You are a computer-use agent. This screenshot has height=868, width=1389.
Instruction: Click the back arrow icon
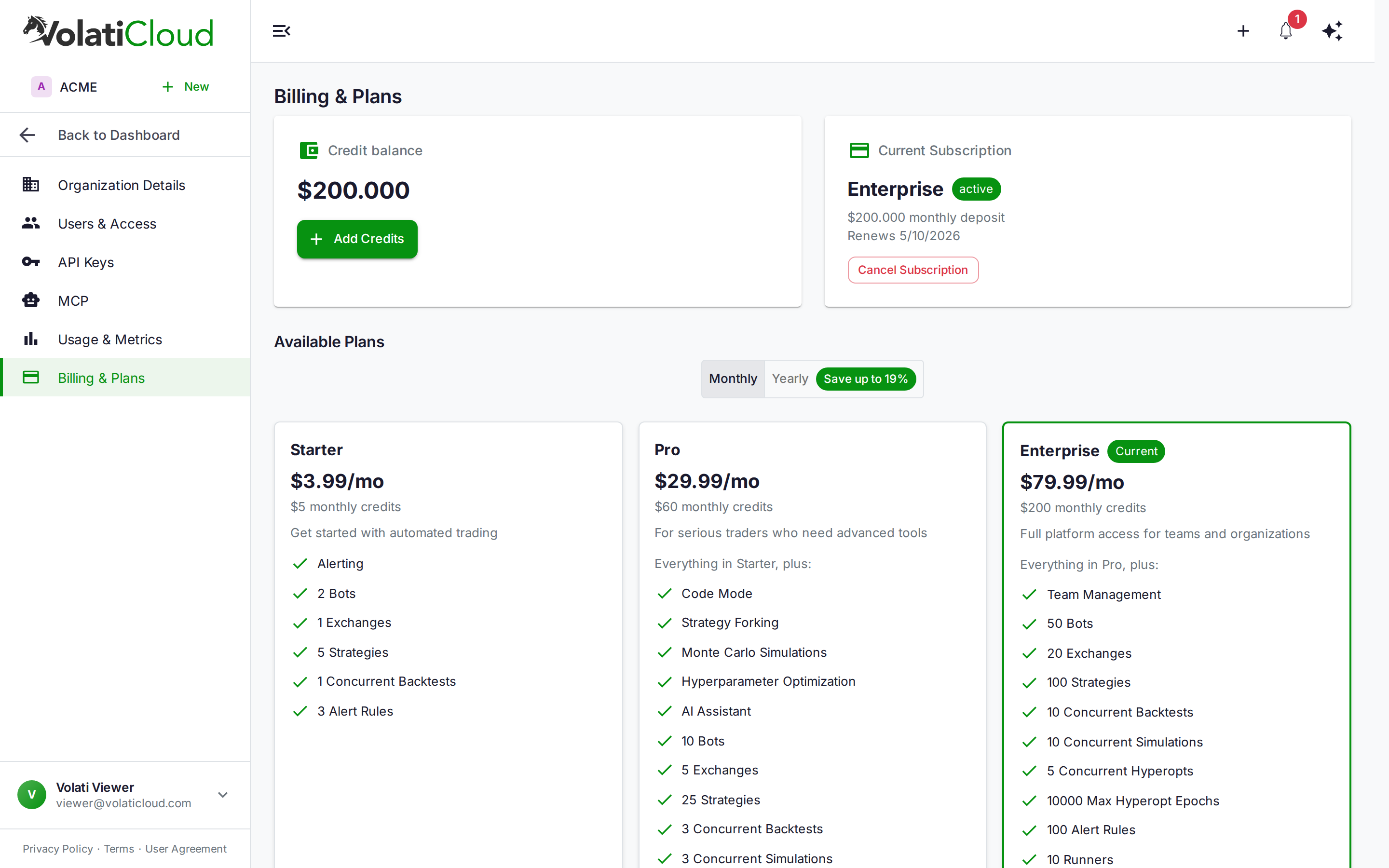coord(27,135)
